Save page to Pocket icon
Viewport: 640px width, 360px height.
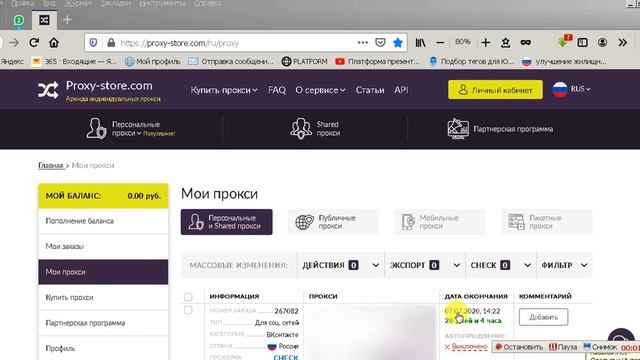380,42
